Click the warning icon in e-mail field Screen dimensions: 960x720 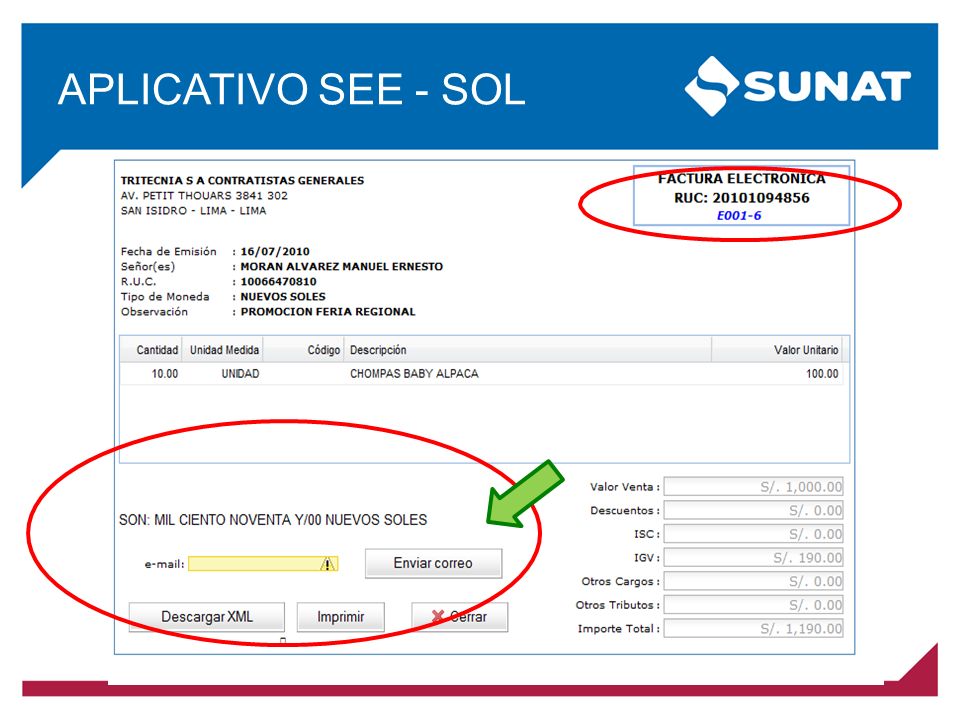coord(329,564)
